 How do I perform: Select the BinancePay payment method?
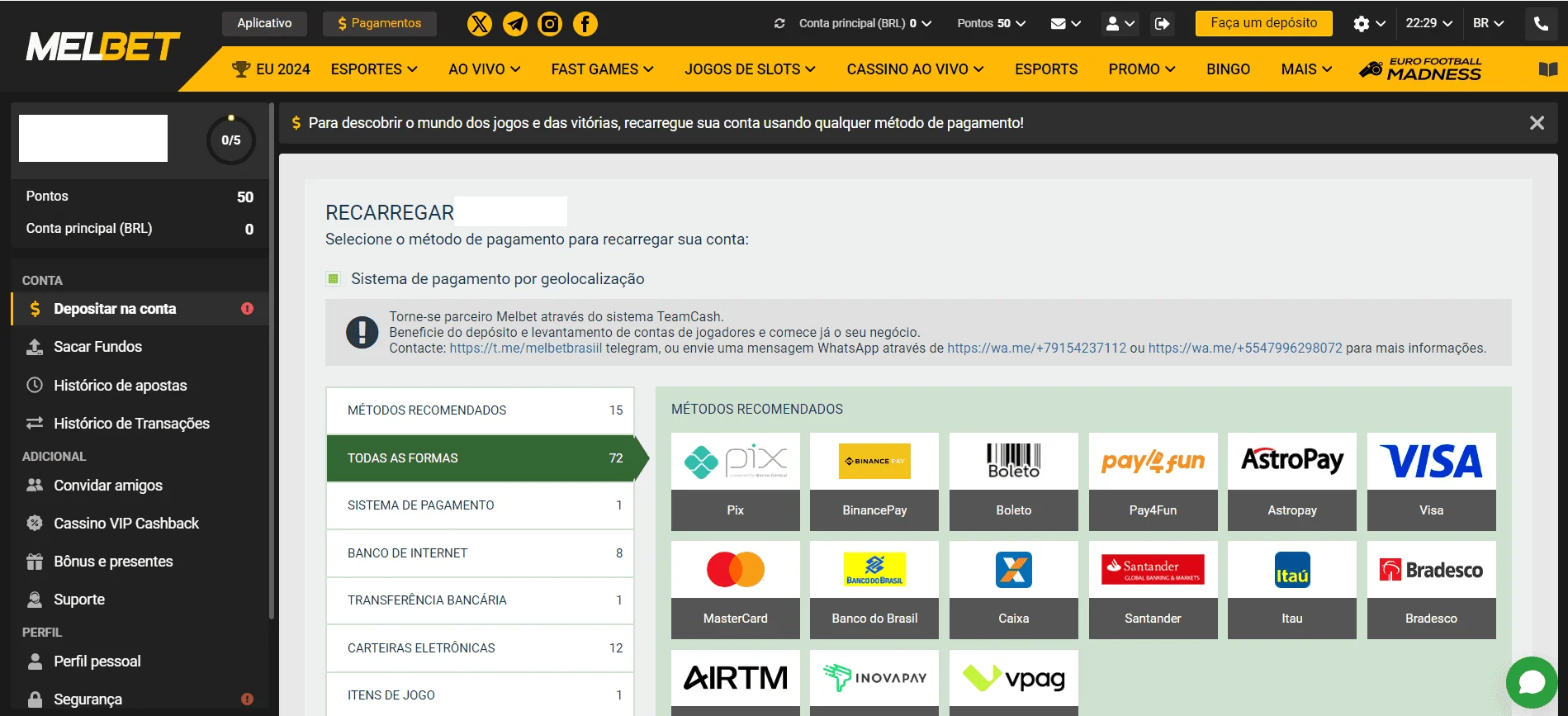(x=874, y=481)
